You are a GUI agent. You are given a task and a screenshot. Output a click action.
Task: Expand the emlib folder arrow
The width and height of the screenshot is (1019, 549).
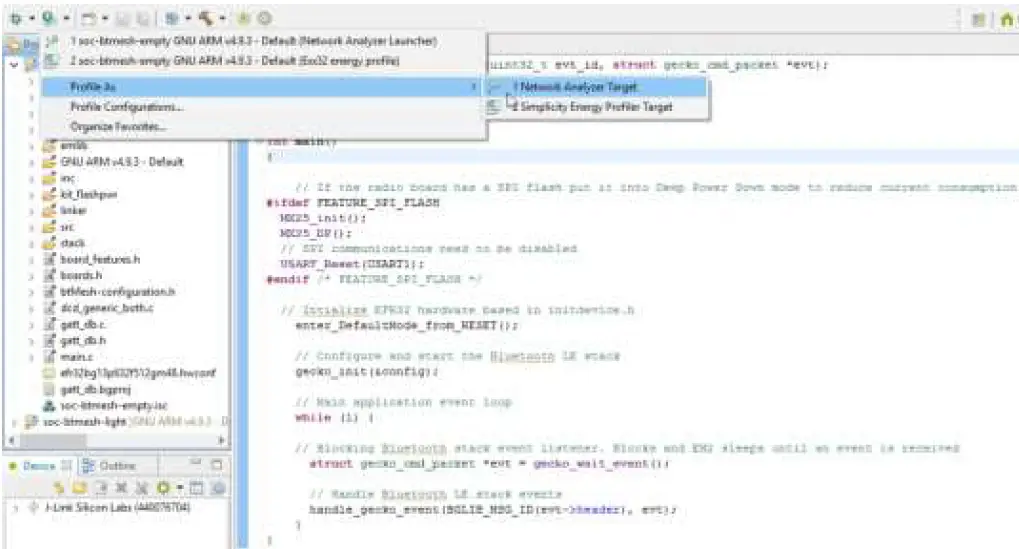pyautogui.click(x=31, y=146)
